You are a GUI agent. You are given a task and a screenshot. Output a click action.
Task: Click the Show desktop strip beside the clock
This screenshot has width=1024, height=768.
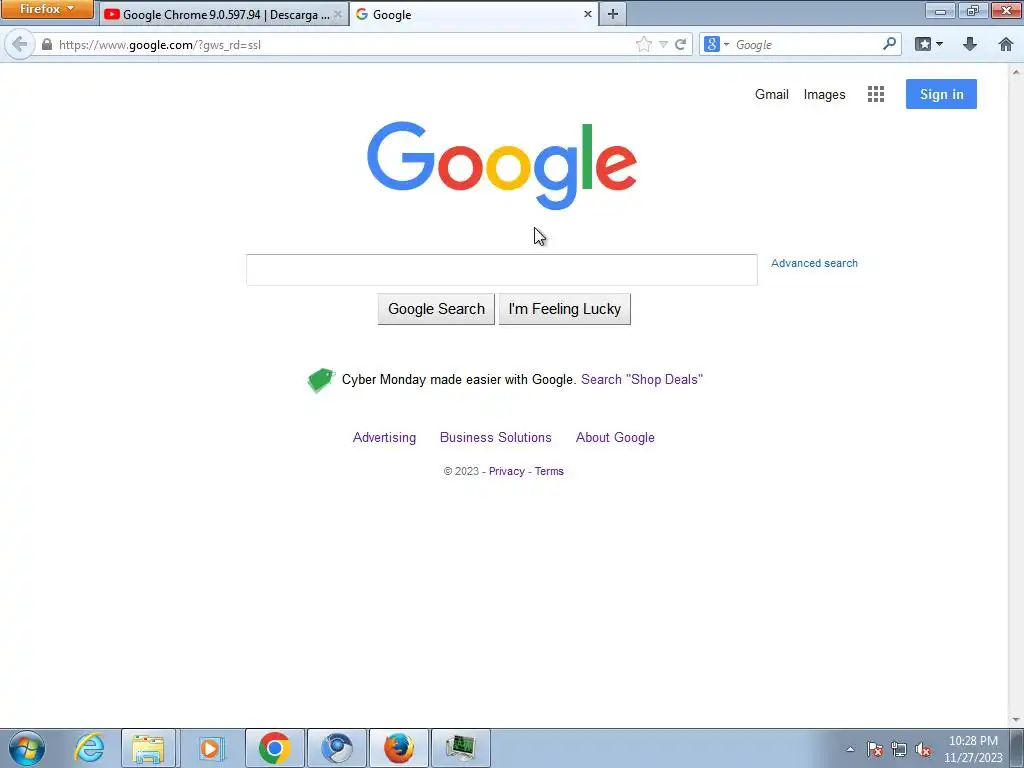1017,748
